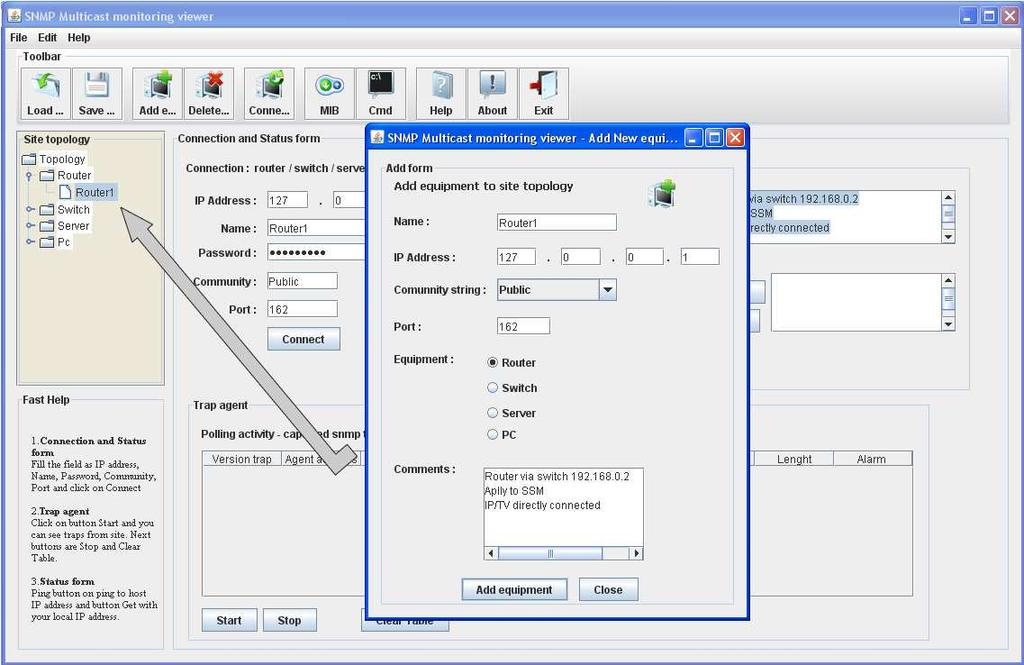Open the MIB browser icon
This screenshot has height=665, width=1024.
[x=329, y=93]
